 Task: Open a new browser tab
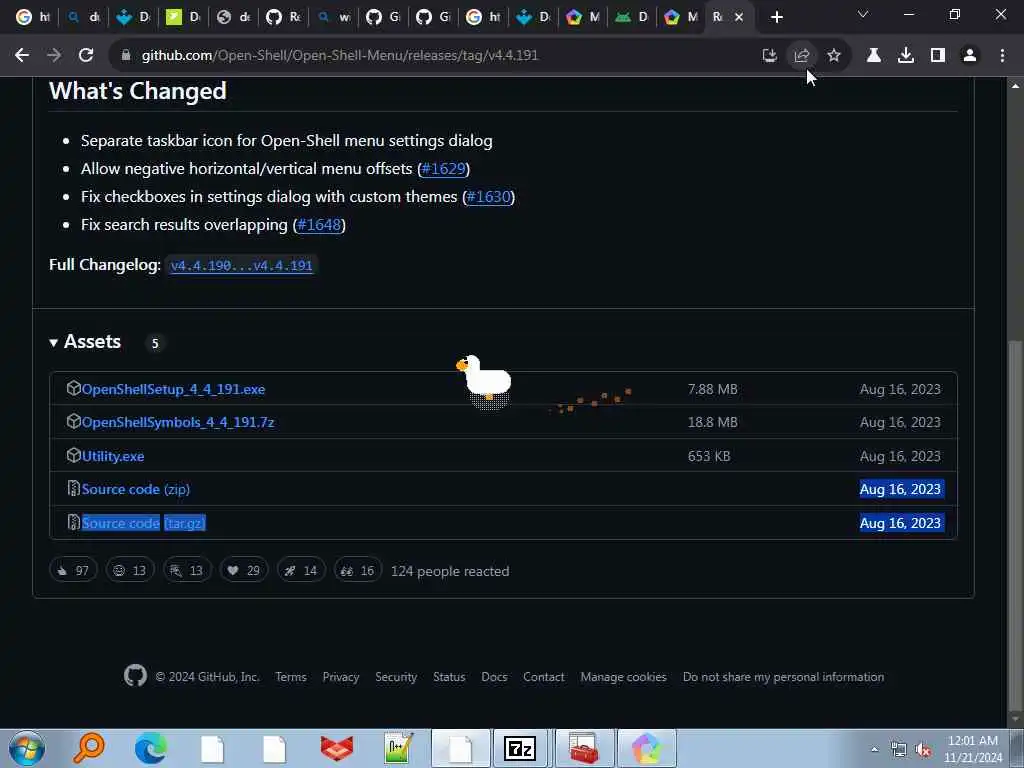point(776,17)
